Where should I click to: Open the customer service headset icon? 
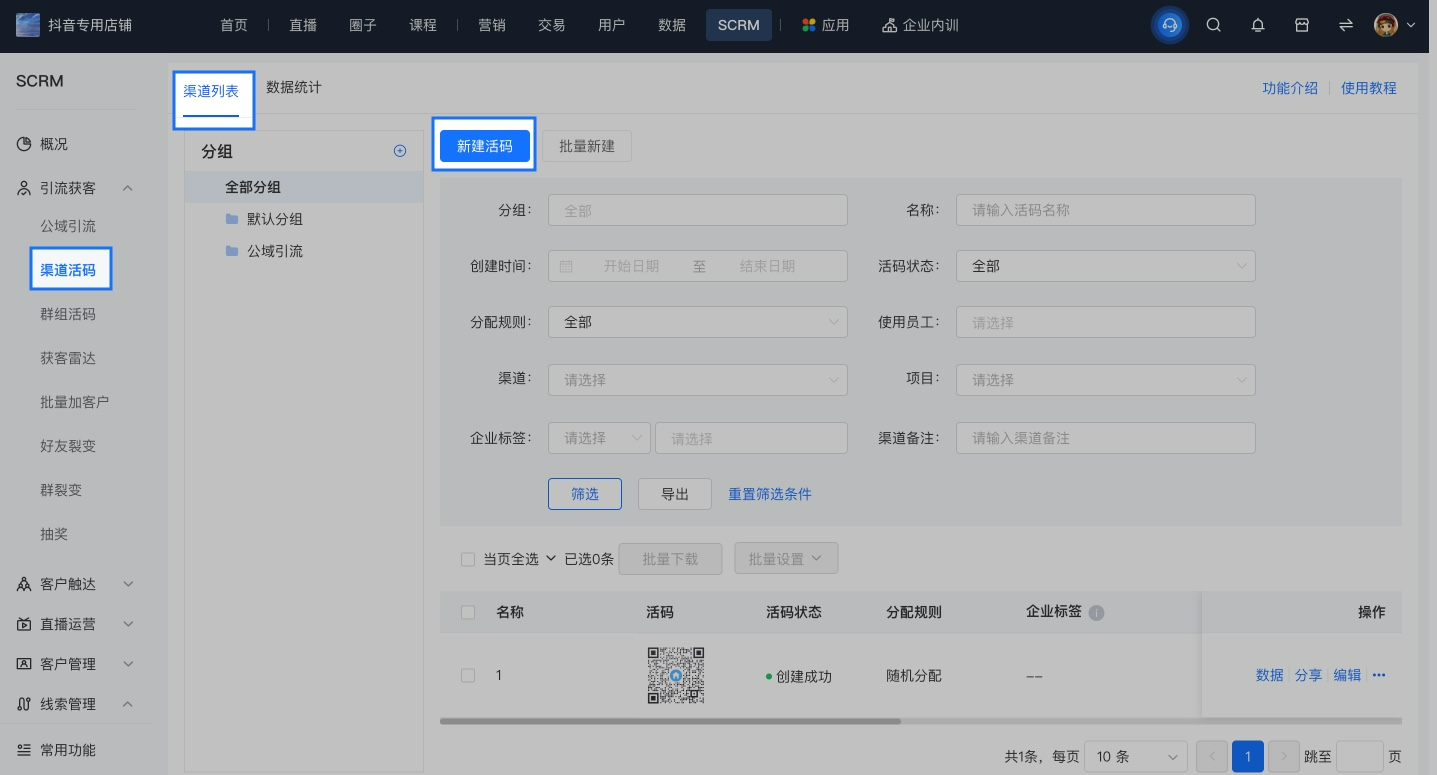1170,25
